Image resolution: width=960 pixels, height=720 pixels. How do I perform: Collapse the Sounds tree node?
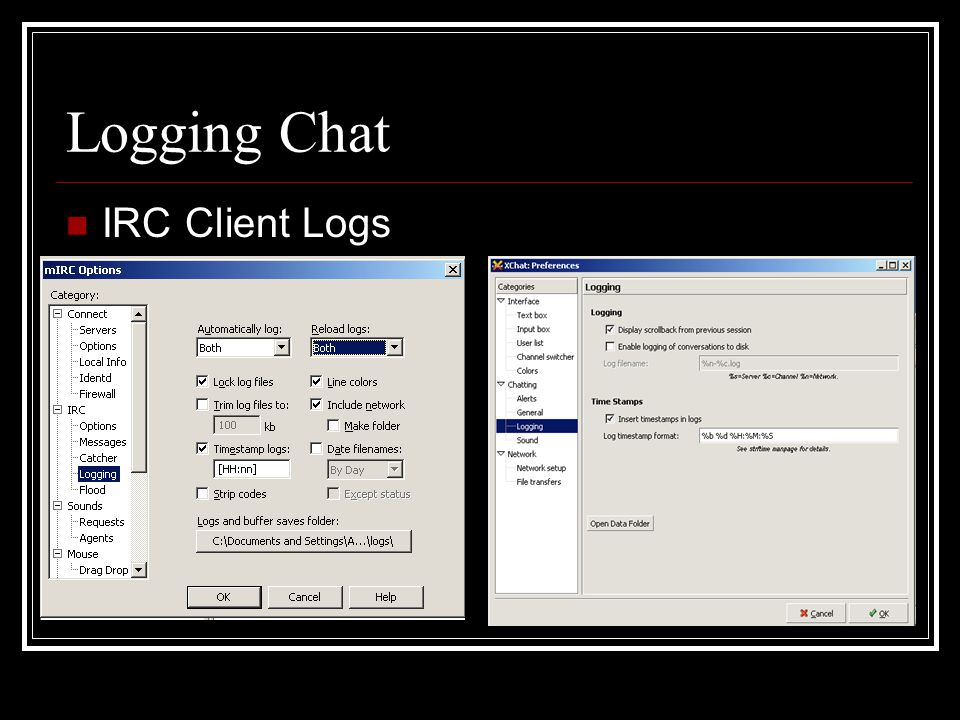coord(58,506)
